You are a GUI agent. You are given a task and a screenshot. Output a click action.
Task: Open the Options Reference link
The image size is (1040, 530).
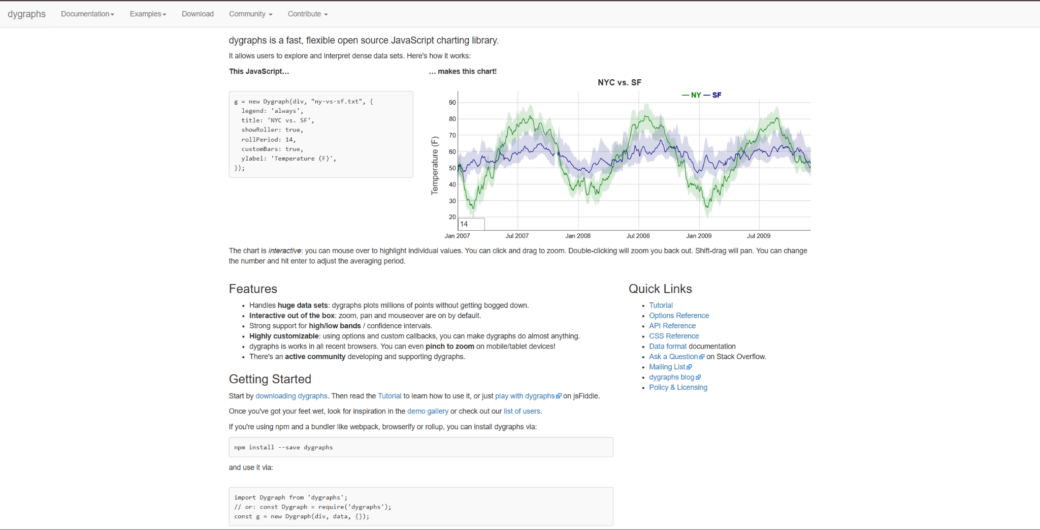click(679, 316)
